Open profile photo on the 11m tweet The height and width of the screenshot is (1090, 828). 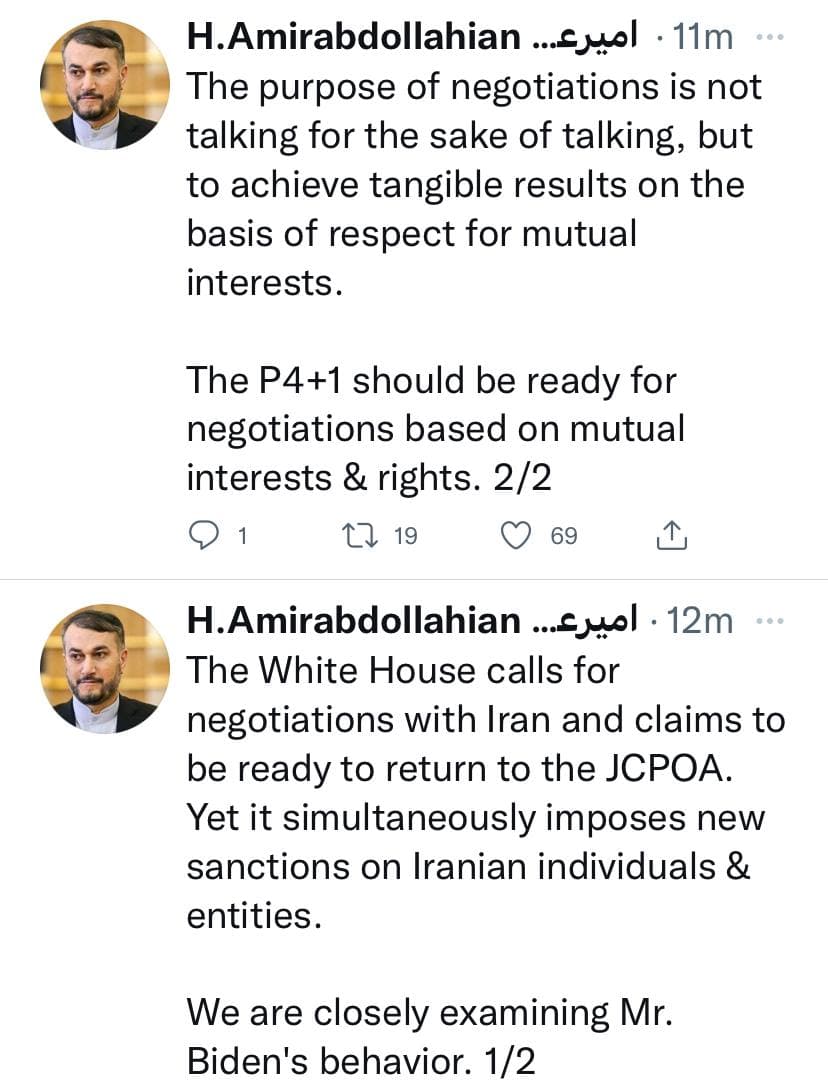(x=105, y=86)
